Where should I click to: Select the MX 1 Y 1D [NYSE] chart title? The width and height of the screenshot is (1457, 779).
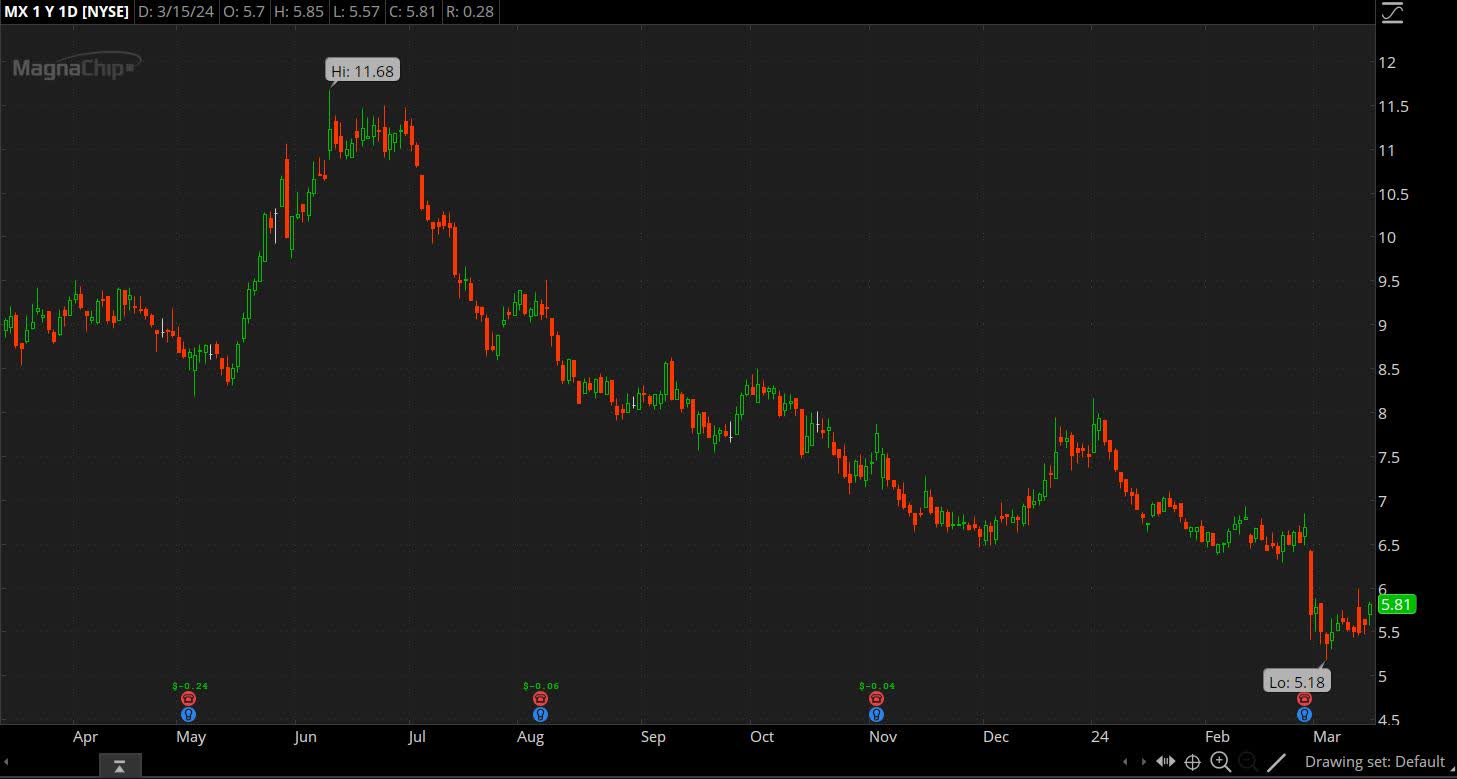[66, 12]
